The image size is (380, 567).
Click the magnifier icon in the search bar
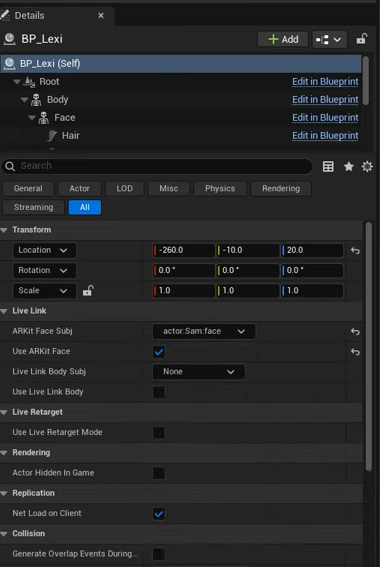(x=10, y=166)
